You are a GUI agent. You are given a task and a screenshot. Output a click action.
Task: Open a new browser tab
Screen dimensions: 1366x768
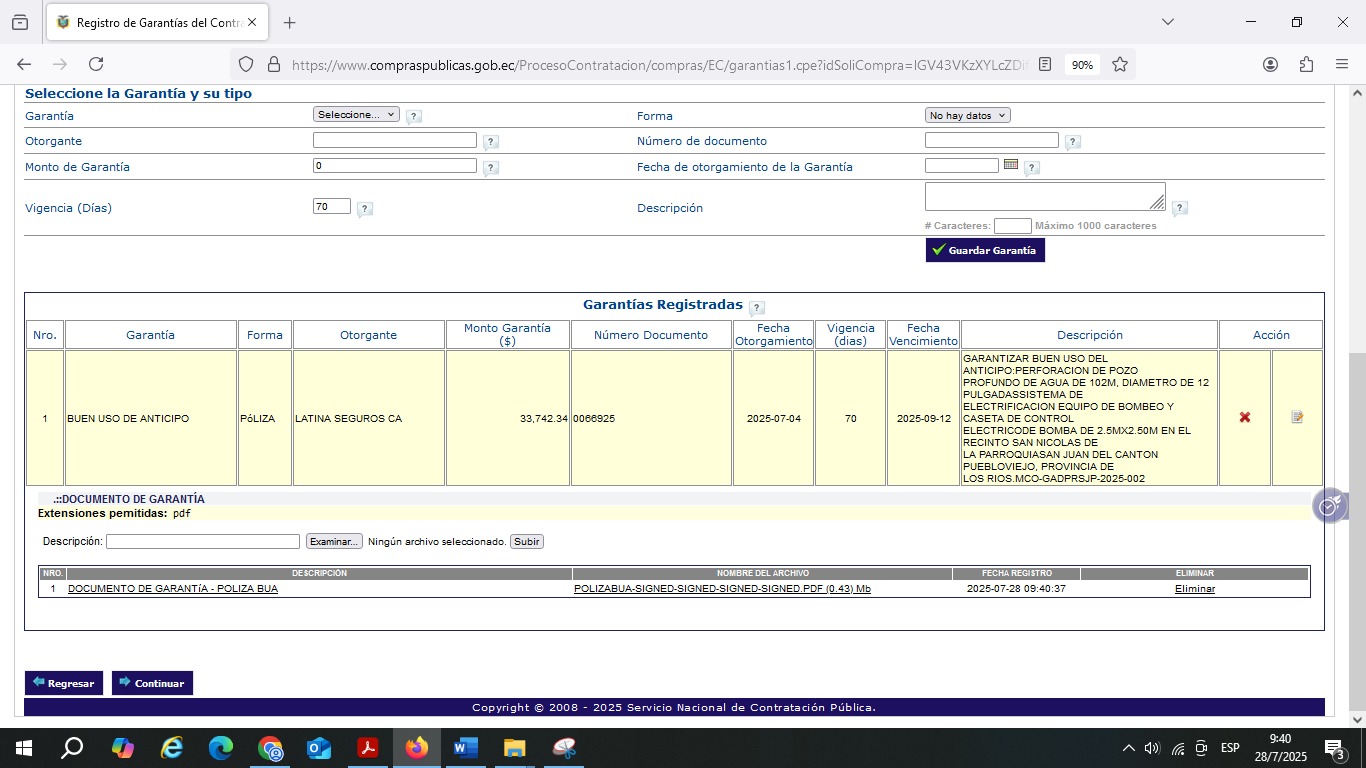coord(290,22)
